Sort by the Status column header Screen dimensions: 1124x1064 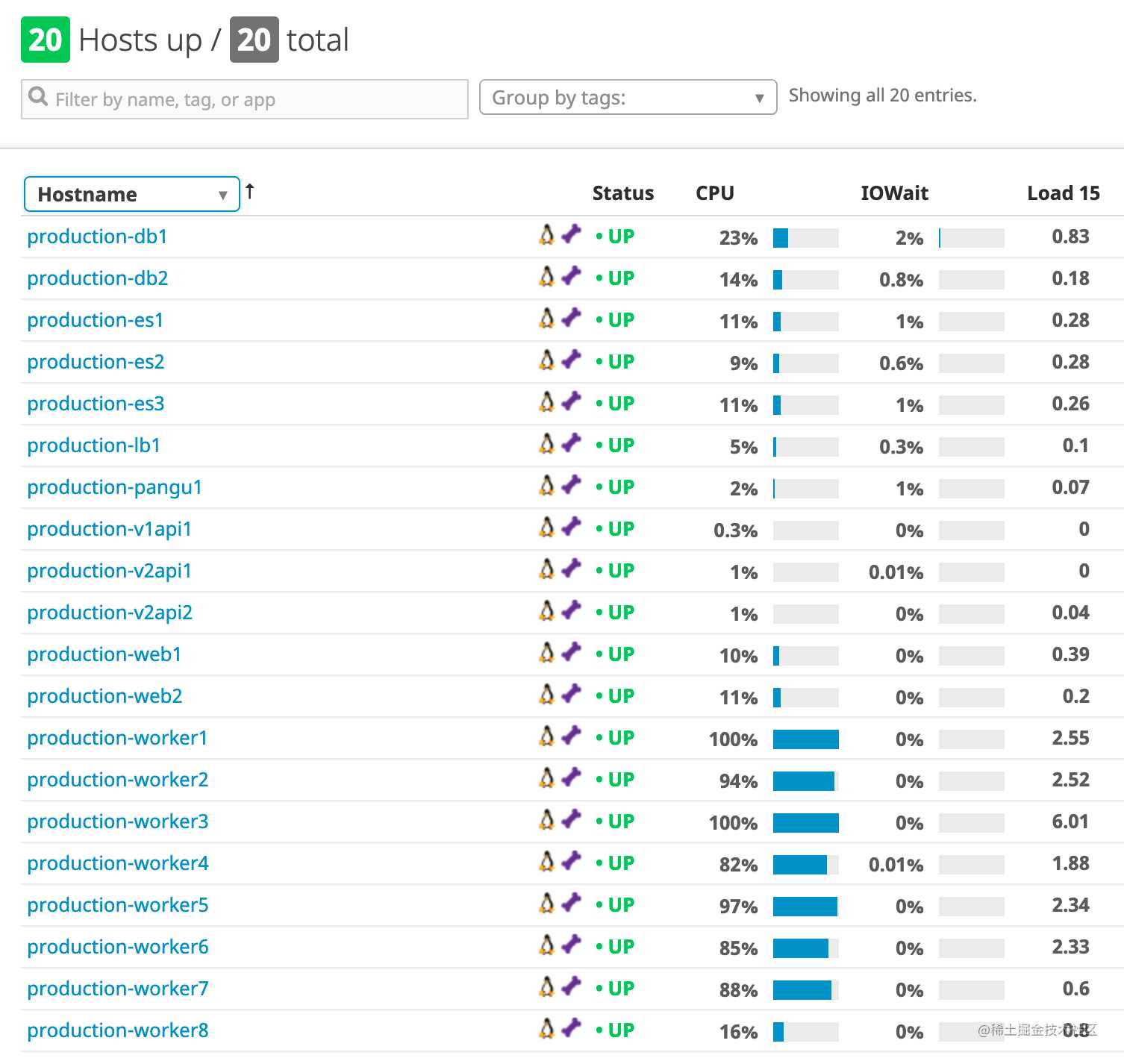623,193
